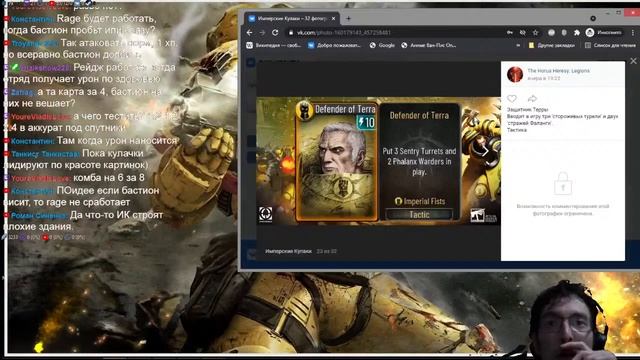Click the Tactic label on the card
This screenshot has width=640, height=360.
coord(419,215)
